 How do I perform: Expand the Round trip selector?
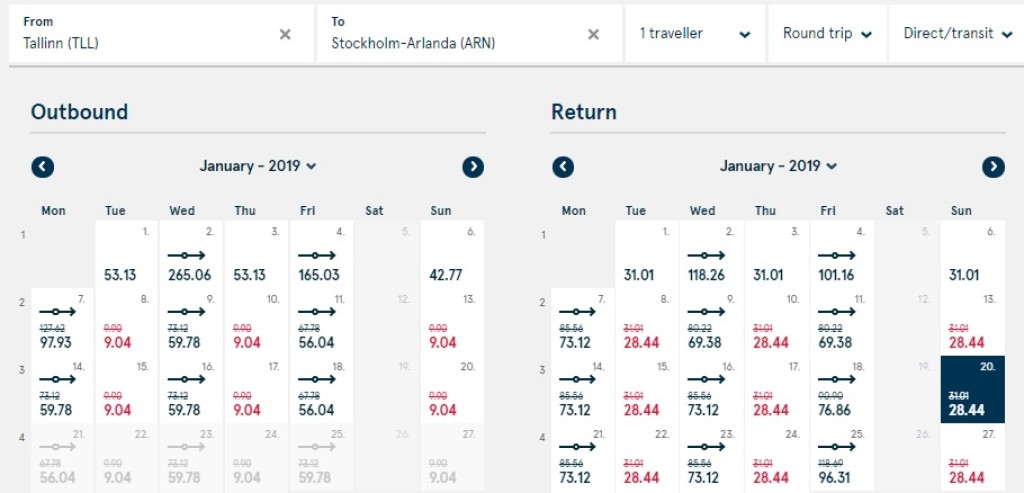tap(826, 34)
